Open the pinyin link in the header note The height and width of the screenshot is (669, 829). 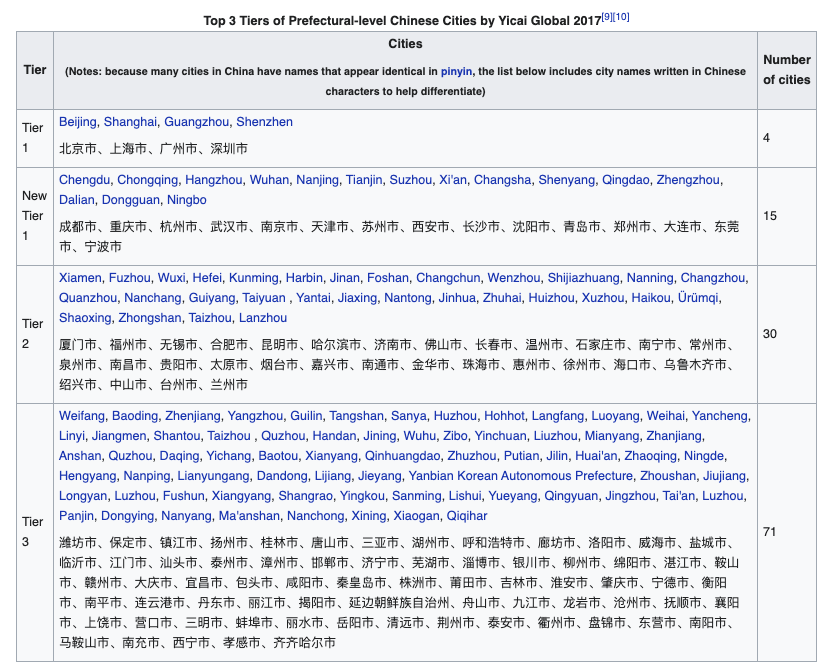point(456,72)
